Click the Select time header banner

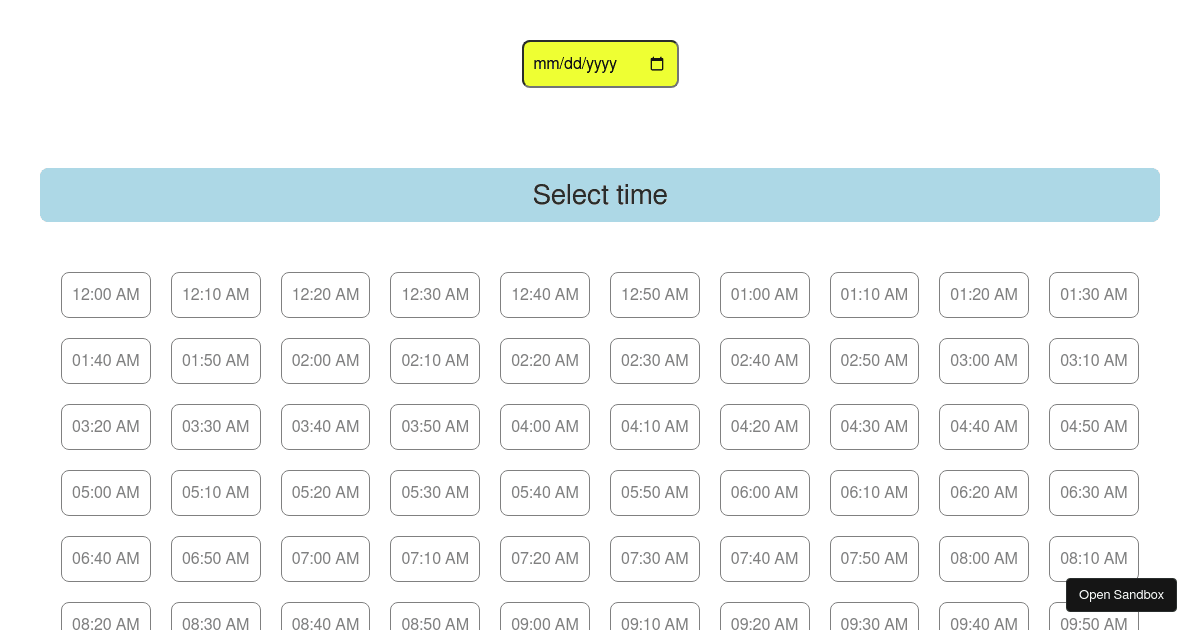coord(600,195)
